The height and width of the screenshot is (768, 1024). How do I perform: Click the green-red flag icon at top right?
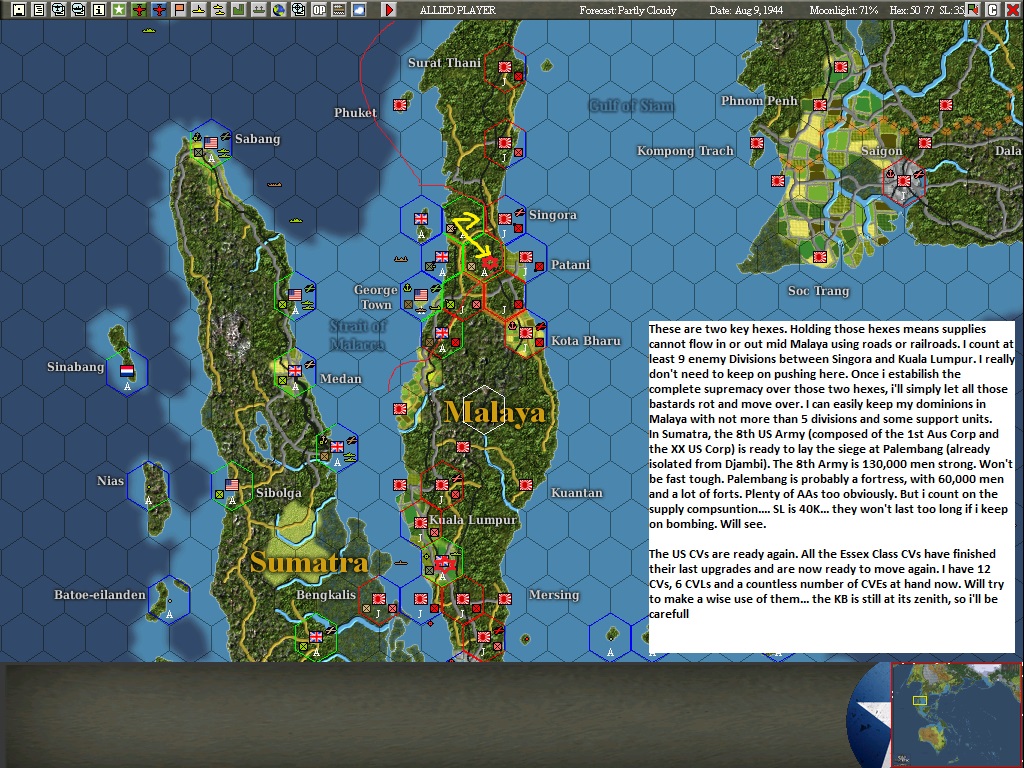pyautogui.click(x=972, y=10)
